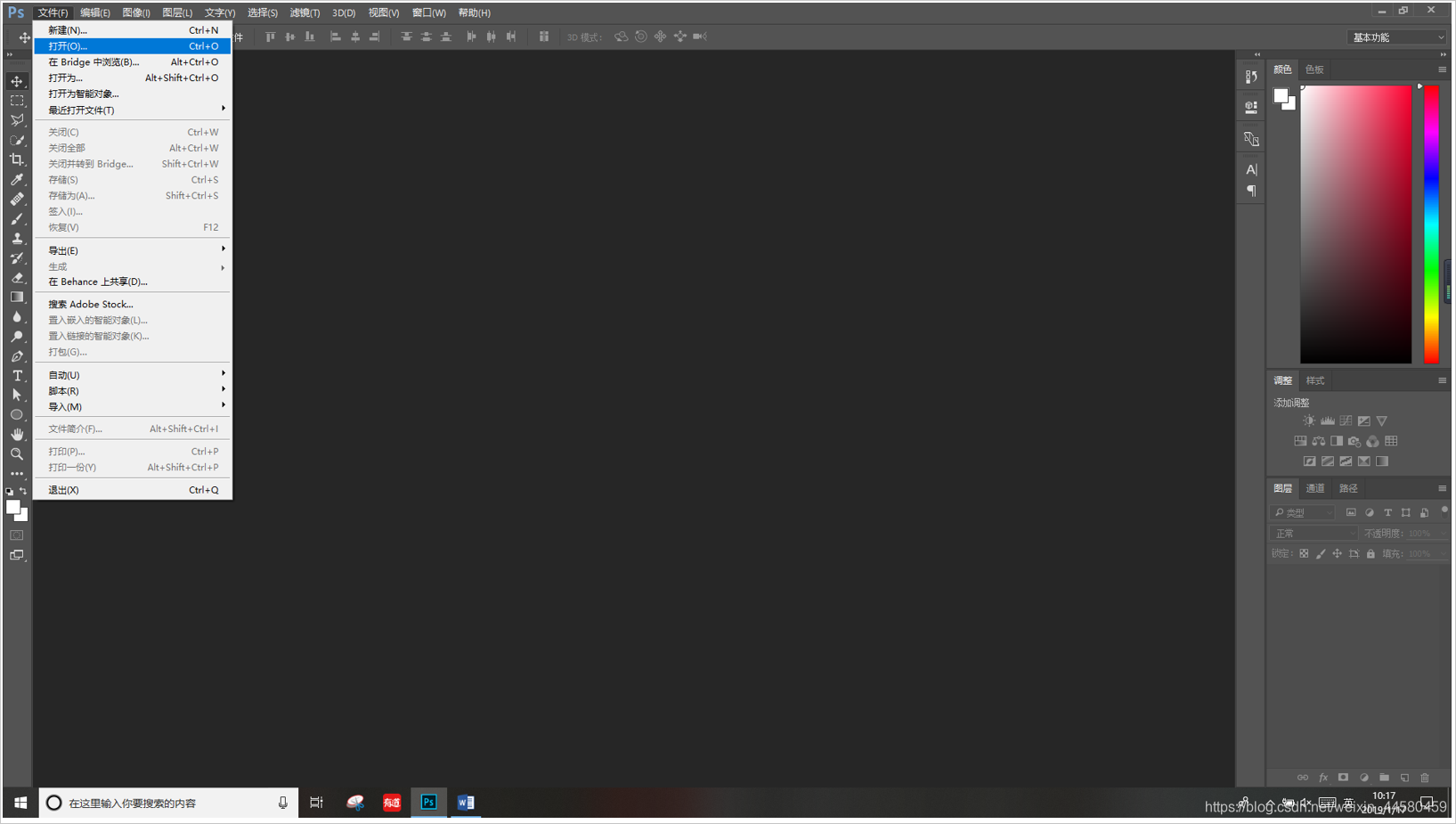Toggle layer filtering on/off switch
The height and width of the screenshot is (824, 1456).
pos(1444,511)
